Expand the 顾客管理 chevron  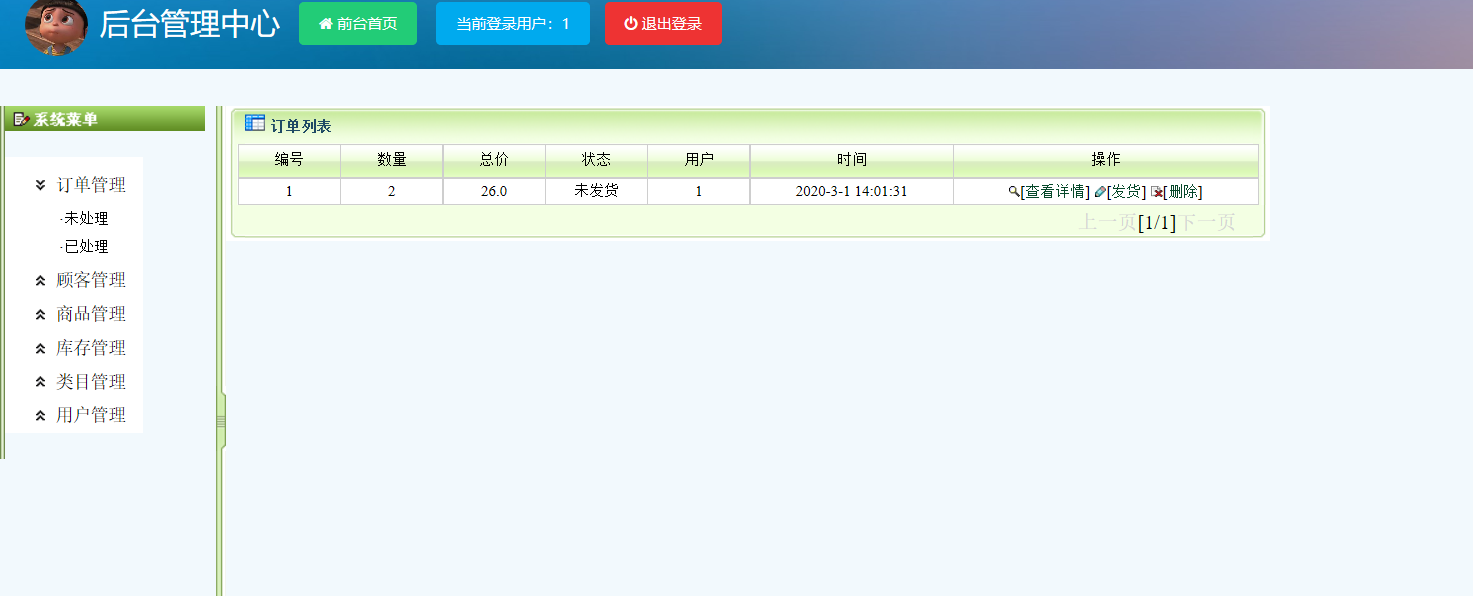(x=40, y=281)
